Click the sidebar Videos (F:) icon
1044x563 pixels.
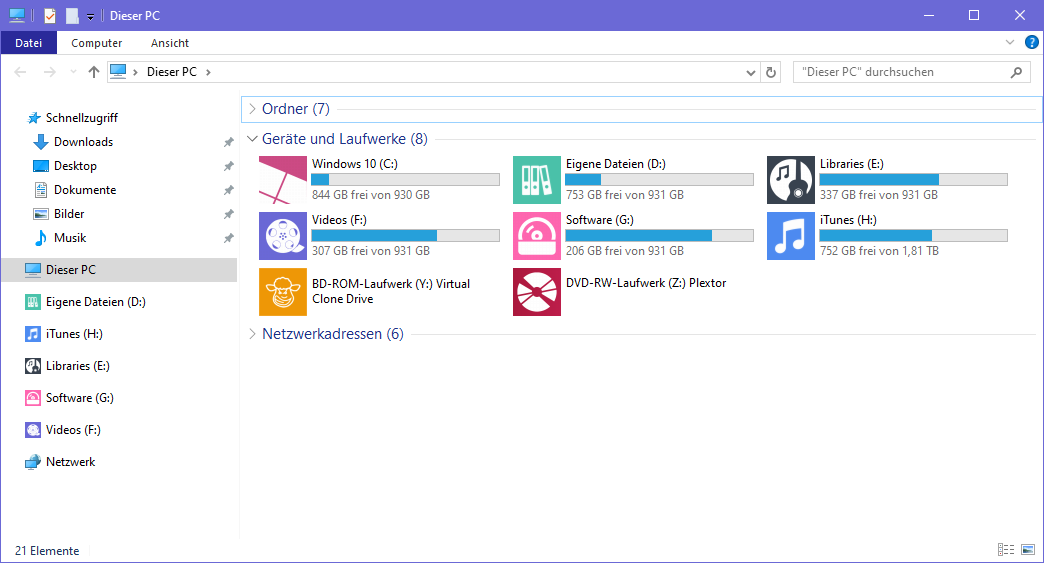click(33, 429)
